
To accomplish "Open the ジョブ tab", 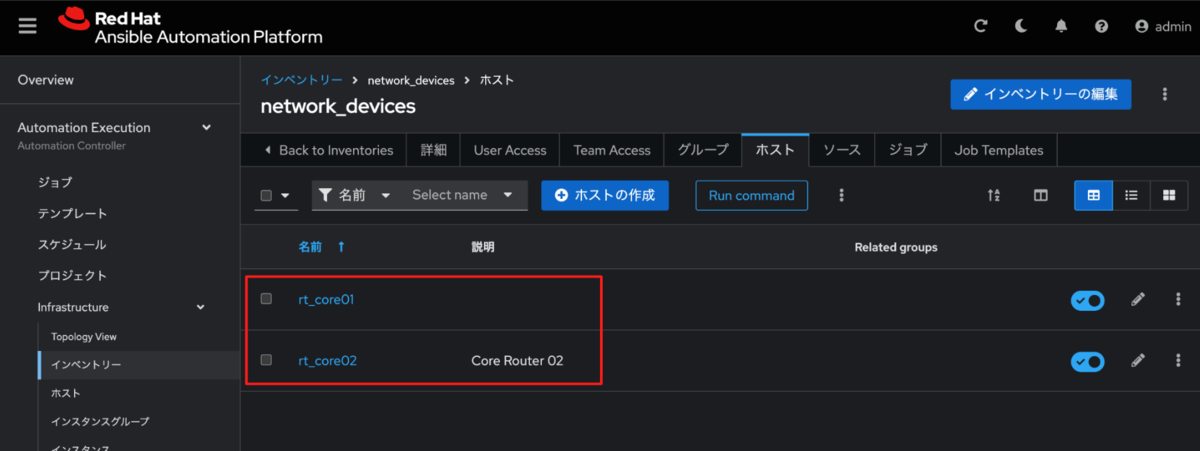I will (908, 150).
